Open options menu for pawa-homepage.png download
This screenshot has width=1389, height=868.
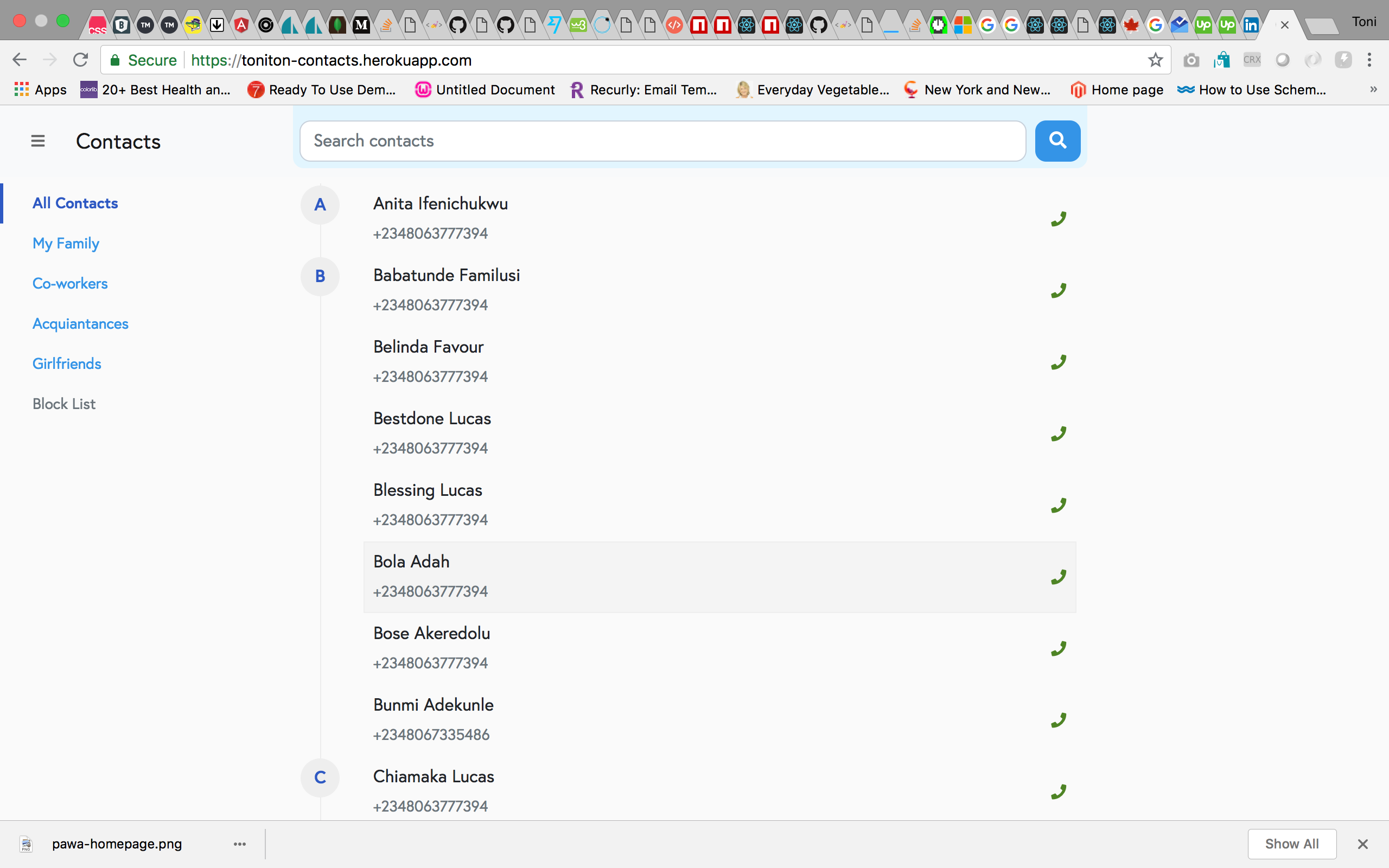click(x=240, y=844)
